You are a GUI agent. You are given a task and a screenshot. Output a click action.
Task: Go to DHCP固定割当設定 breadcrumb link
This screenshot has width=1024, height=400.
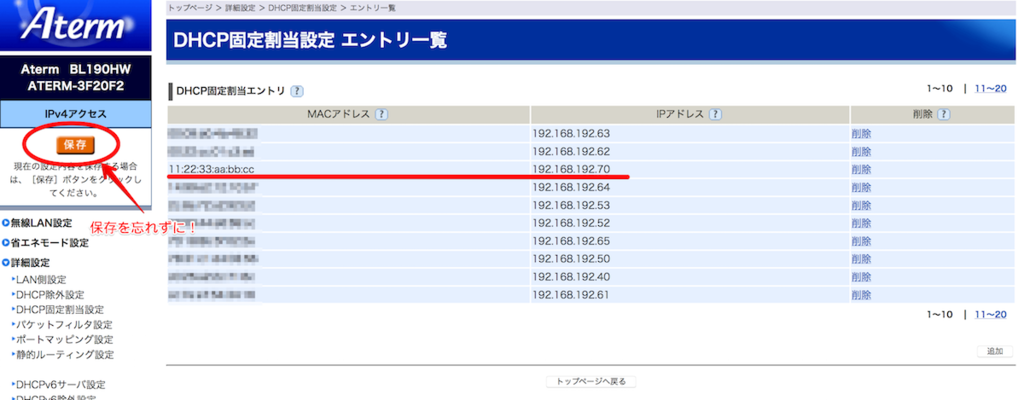302,8
